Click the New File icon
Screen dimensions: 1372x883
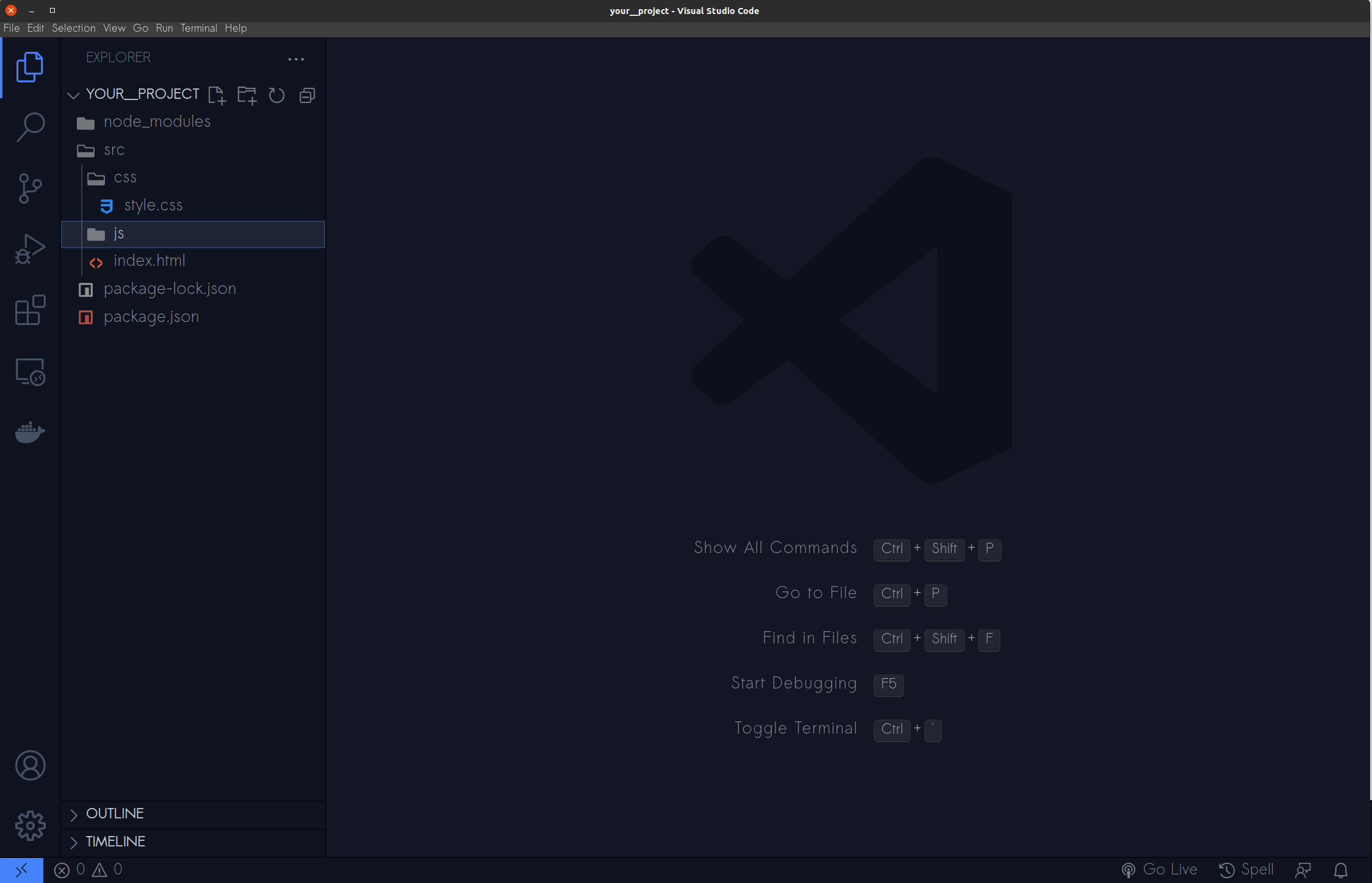217,95
